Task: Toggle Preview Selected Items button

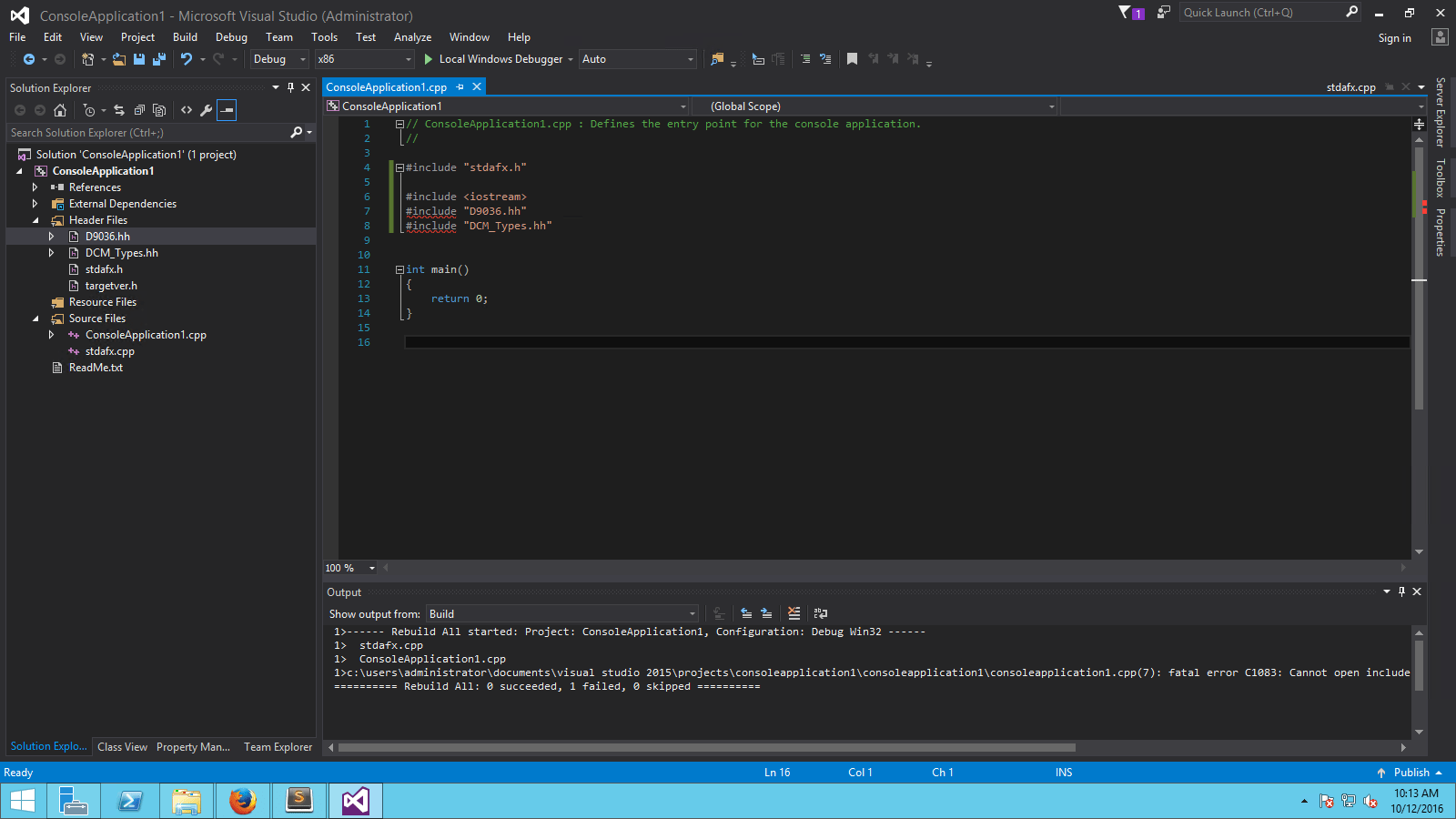Action: pos(227,110)
